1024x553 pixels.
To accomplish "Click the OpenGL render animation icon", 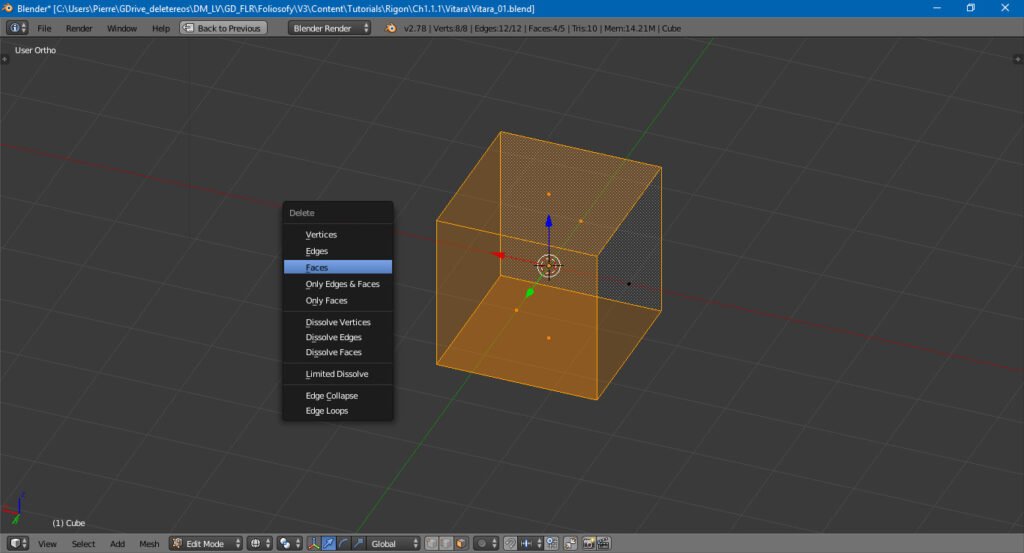I will 604,543.
